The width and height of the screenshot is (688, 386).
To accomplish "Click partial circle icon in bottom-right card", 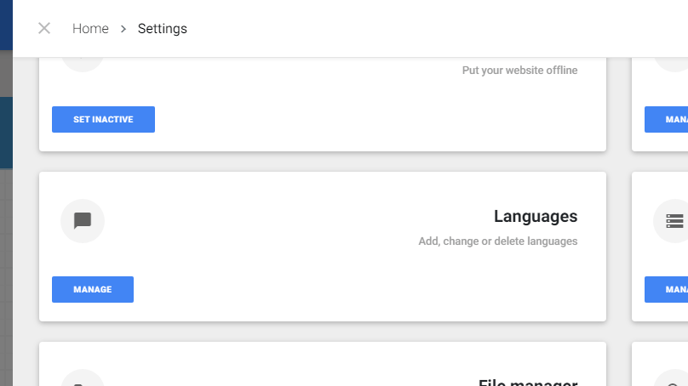I will click(670, 378).
